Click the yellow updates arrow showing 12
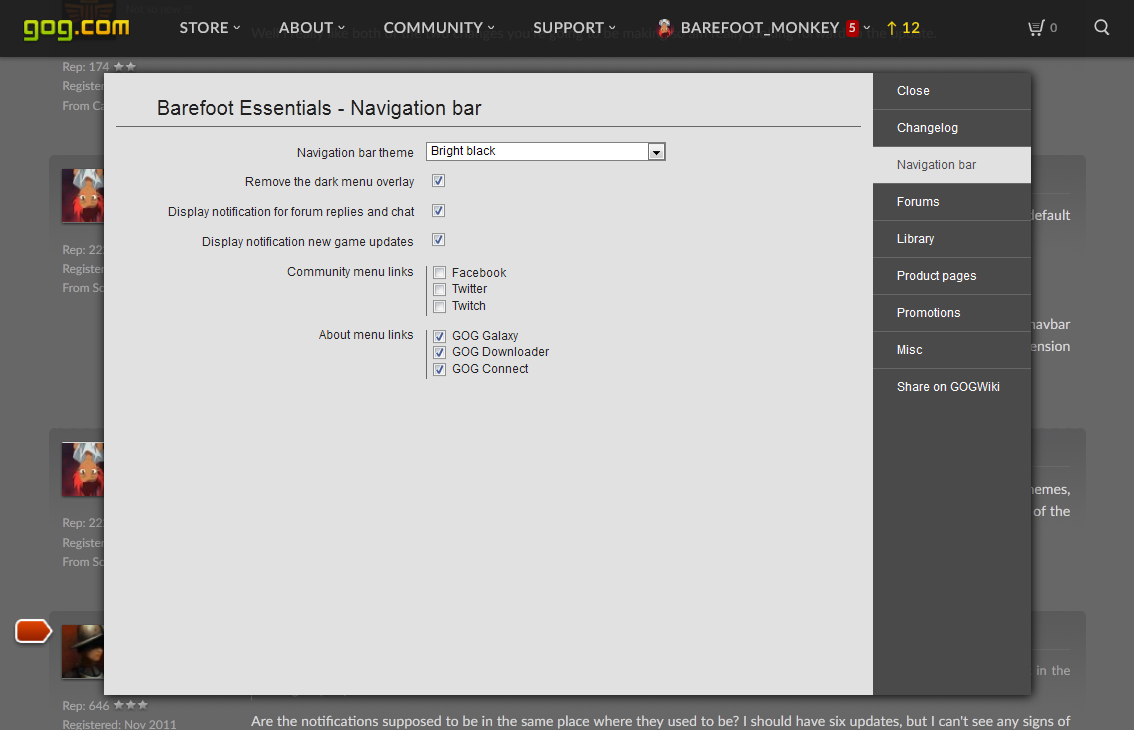The height and width of the screenshot is (730, 1134). [x=903, y=28]
